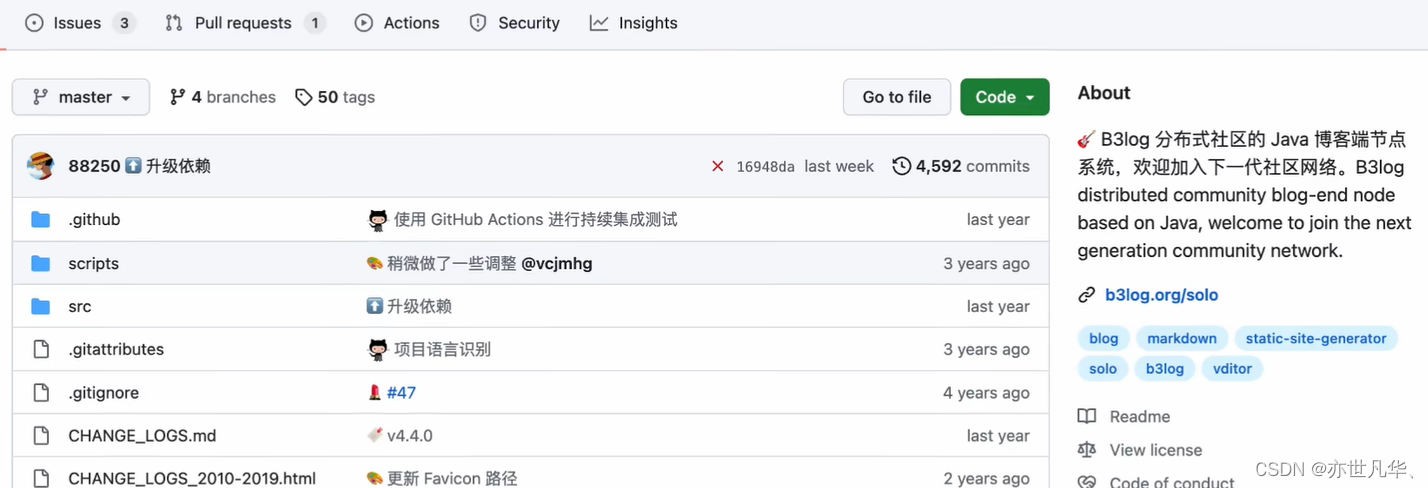
Task: Click the Issues count badge 3
Action: 124,23
